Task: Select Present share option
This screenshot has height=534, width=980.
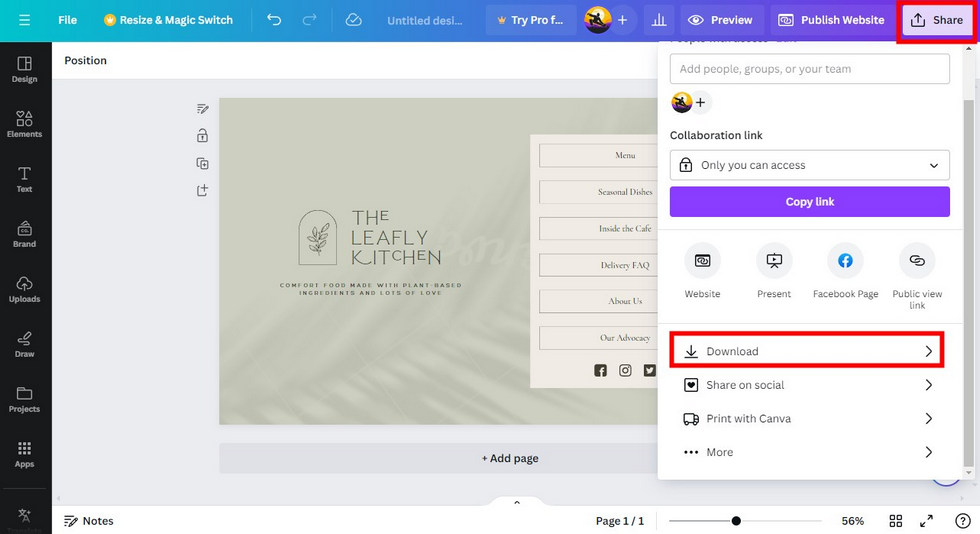Action: pyautogui.click(x=774, y=271)
